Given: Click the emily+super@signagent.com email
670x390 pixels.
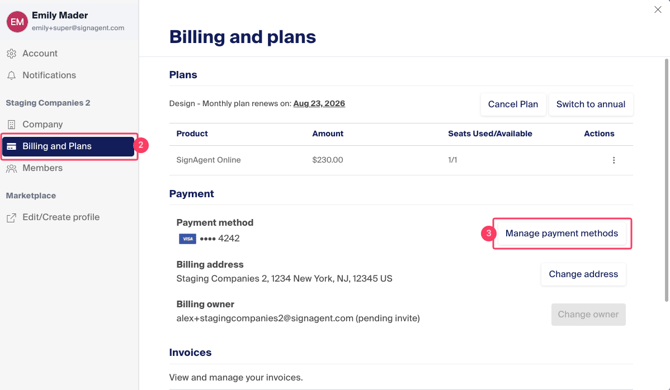Looking at the screenshot, I should pyautogui.click(x=78, y=28).
